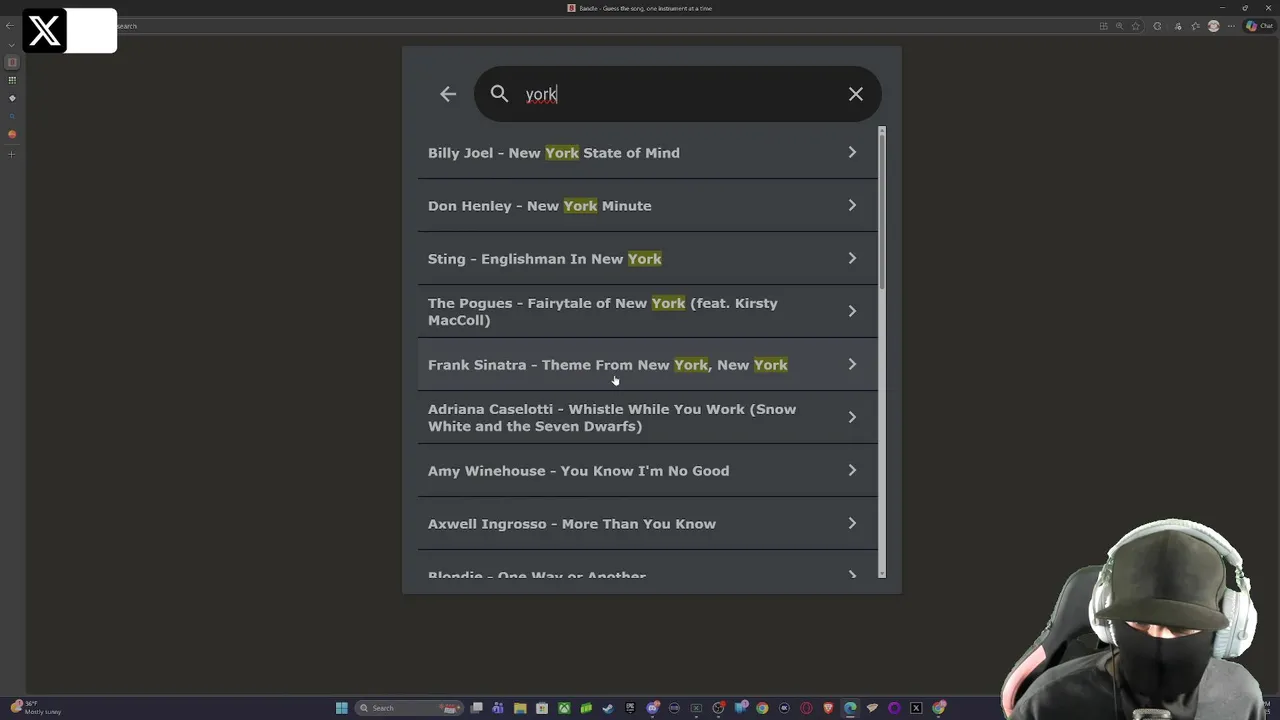Click the magnifying glass icon in the song search
The width and height of the screenshot is (1280, 720).
pos(499,94)
